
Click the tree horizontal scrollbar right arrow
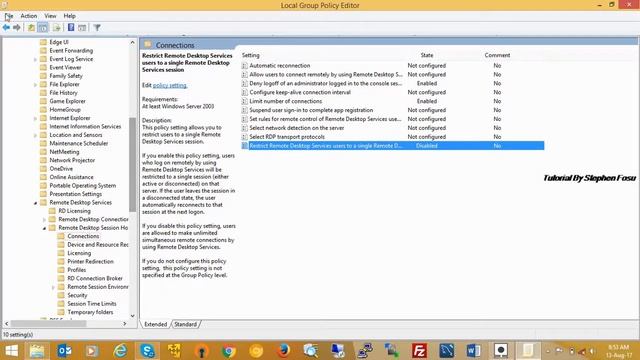pyautogui.click(x=124, y=324)
